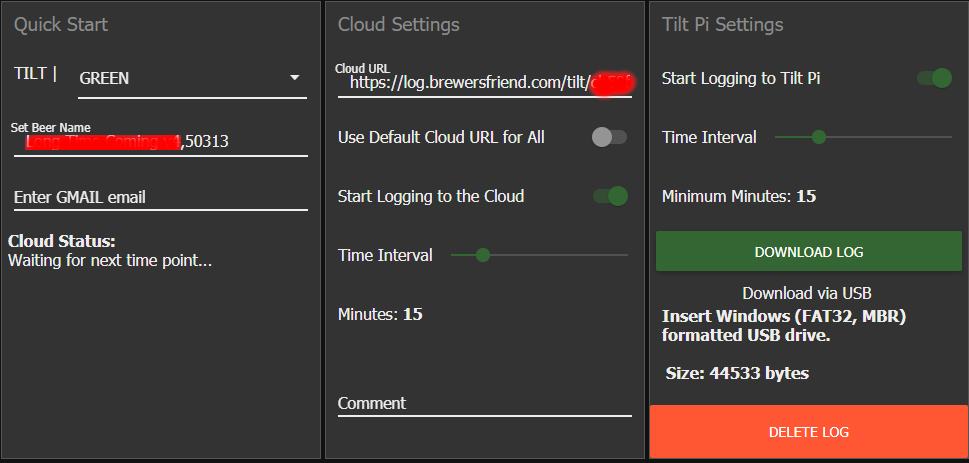Click the DOWNLOAD LOG button
This screenshot has width=969, height=463.
click(808, 252)
